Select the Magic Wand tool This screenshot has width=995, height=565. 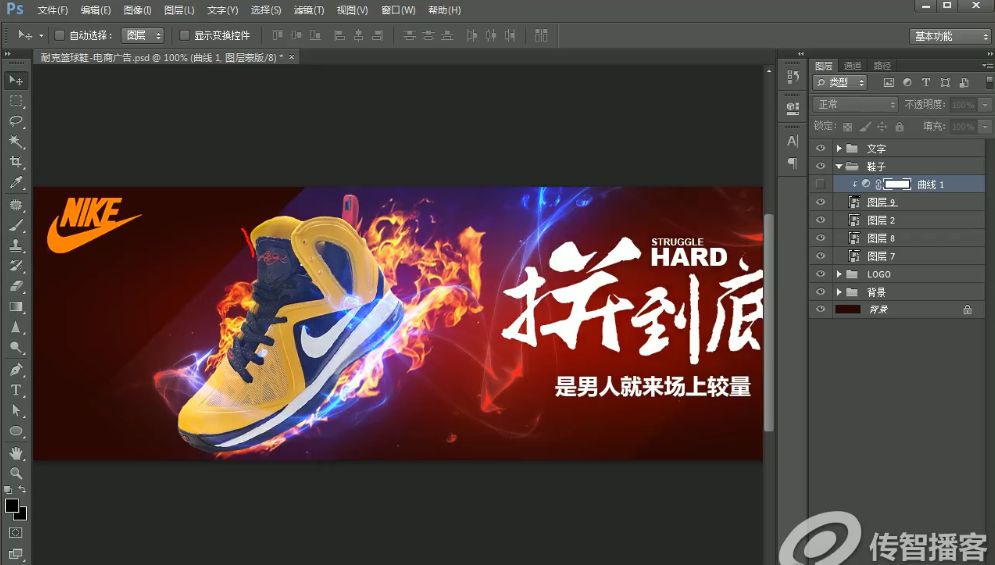[x=16, y=142]
